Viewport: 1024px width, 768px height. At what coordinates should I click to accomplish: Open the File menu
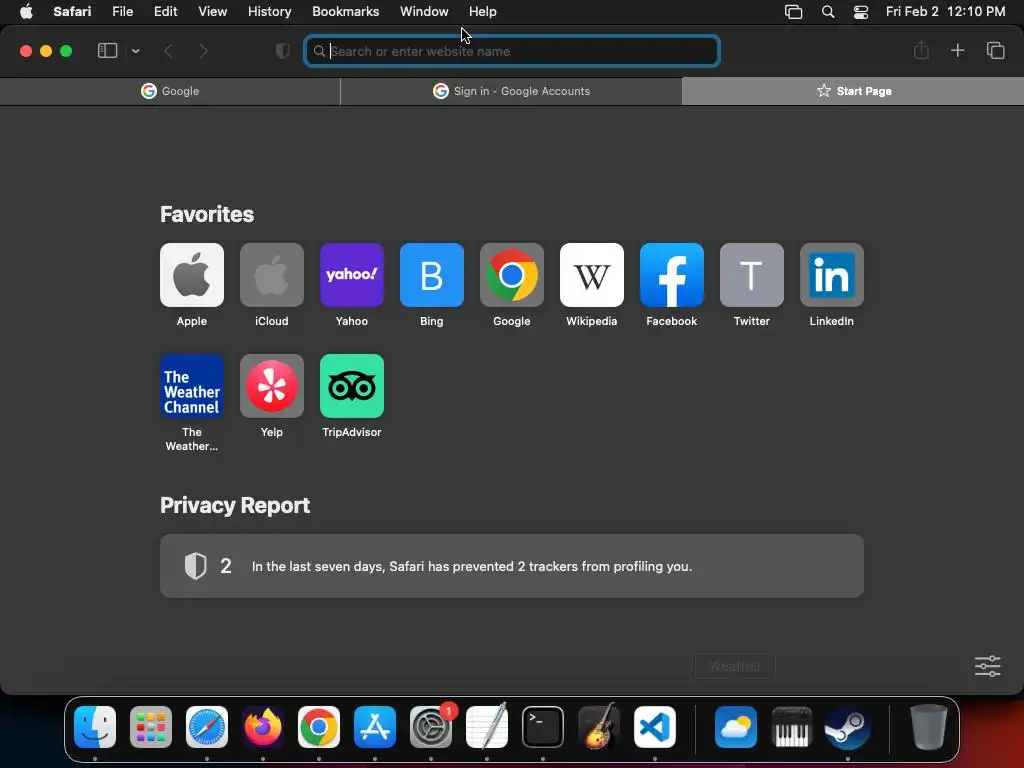122,12
